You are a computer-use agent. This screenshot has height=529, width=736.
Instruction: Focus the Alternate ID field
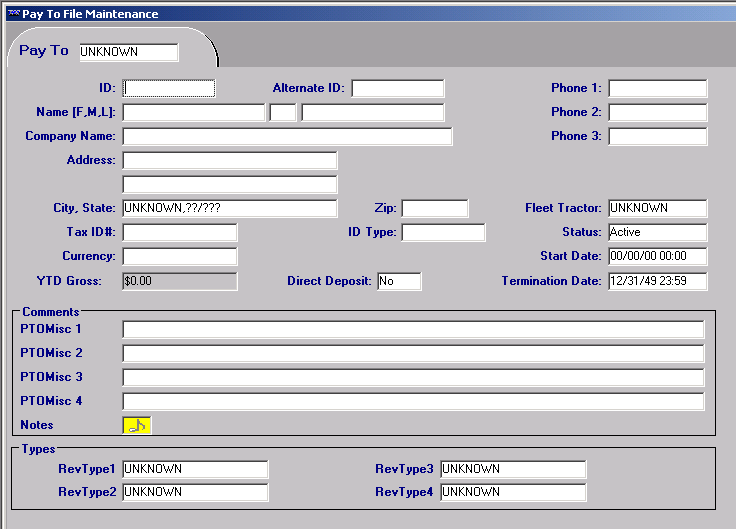[397, 88]
